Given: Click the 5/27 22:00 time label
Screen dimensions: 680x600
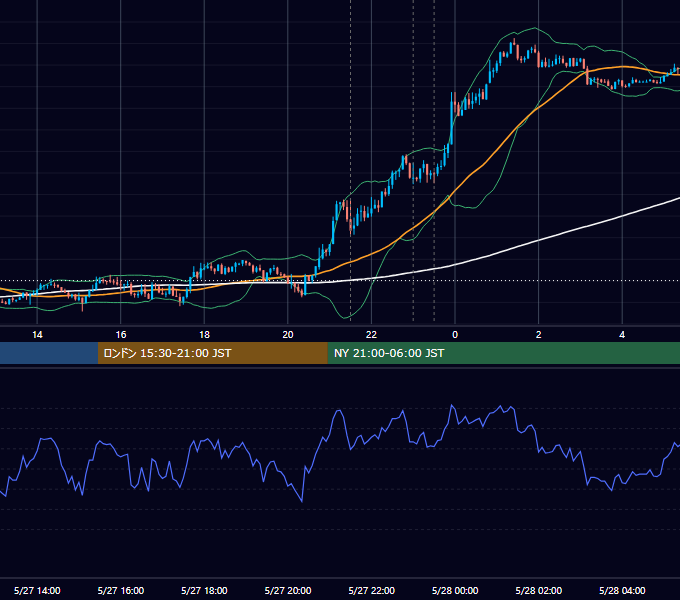Looking at the screenshot, I should pyautogui.click(x=372, y=590).
